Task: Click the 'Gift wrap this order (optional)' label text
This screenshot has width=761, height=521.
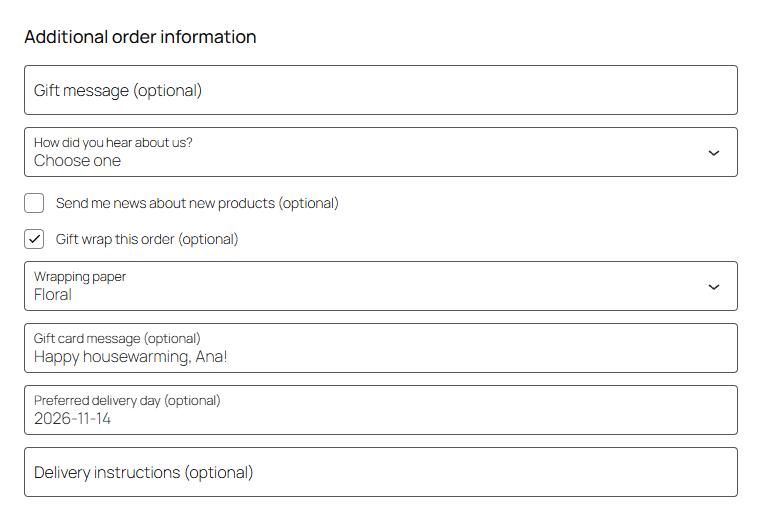Action: click(x=147, y=239)
